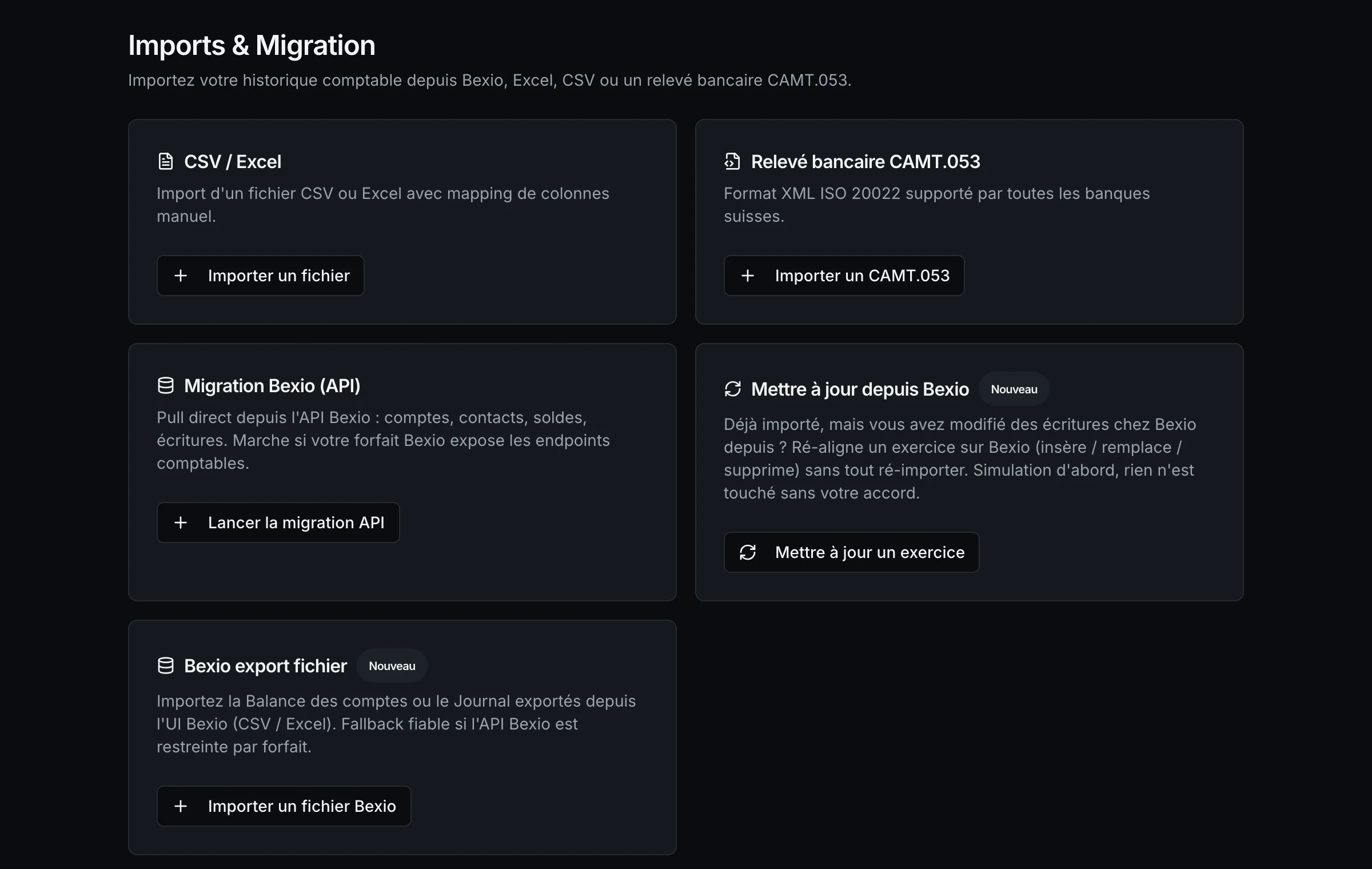This screenshot has height=869, width=1372.
Task: Click the description 'Import d'un fichier CSV ou Excel'
Action: [x=383, y=205]
